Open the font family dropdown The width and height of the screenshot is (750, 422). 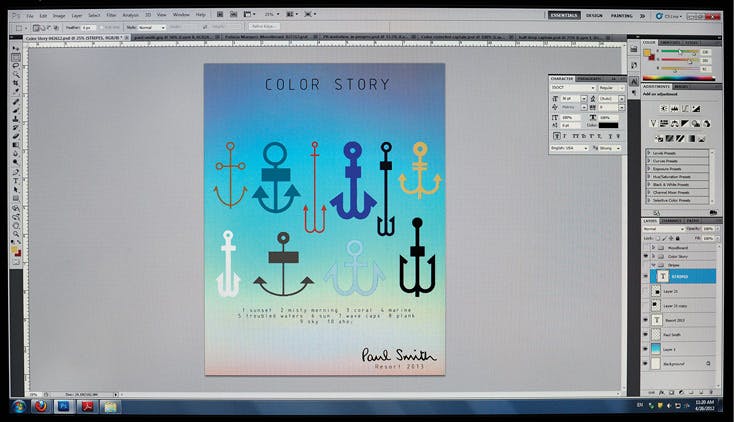(573, 88)
